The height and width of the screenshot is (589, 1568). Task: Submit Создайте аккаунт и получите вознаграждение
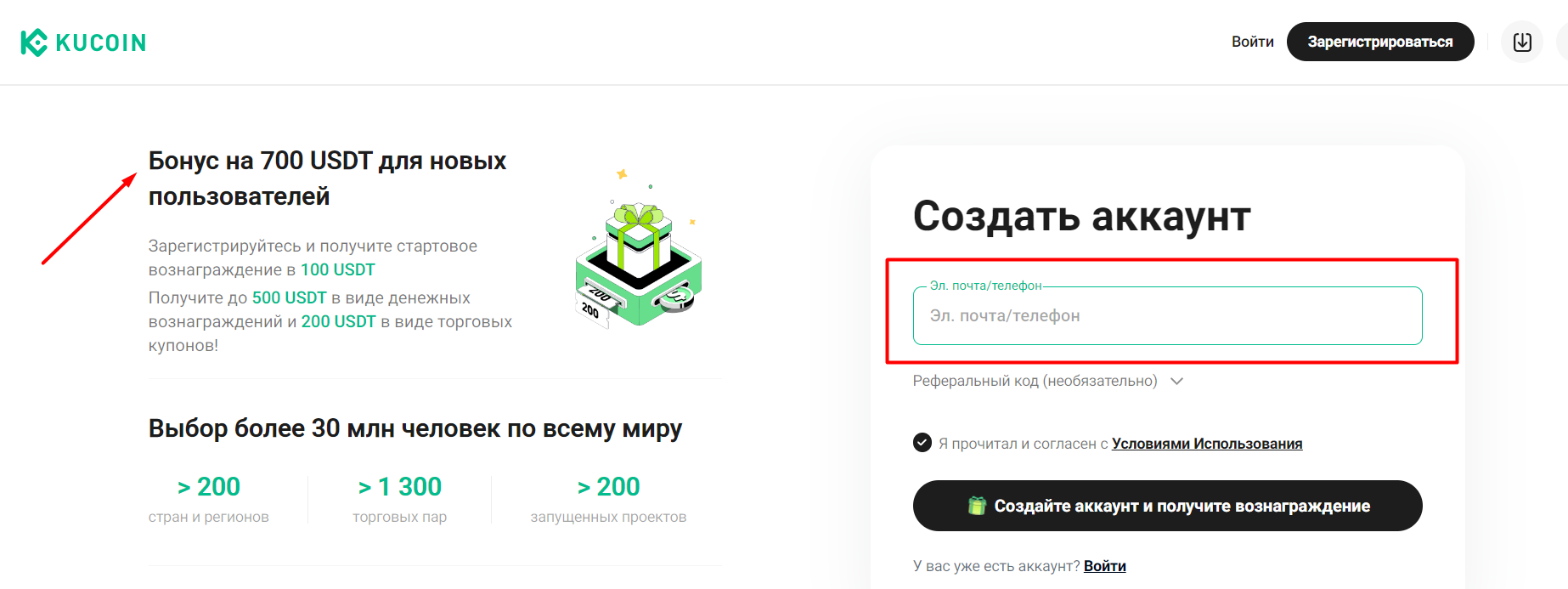[x=1168, y=506]
